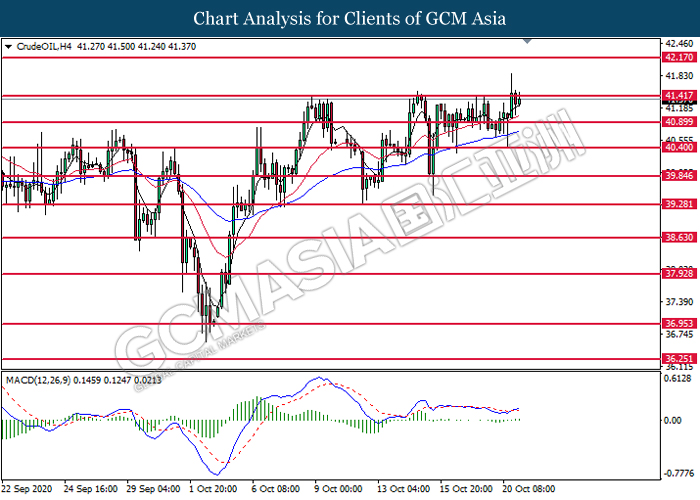Click the MACD(12,26,9) indicator label
This screenshot has height=500, width=700.
tap(38, 380)
